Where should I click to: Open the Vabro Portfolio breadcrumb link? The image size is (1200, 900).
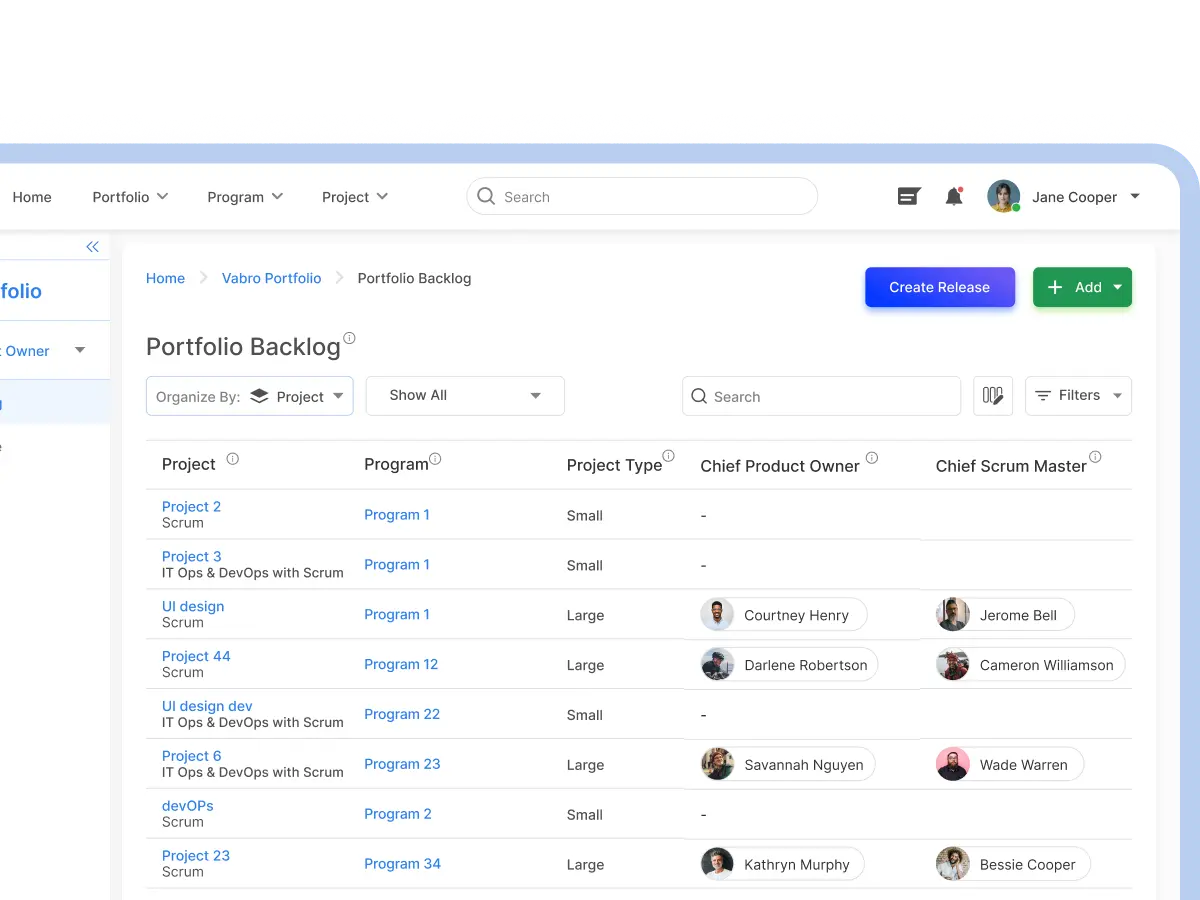click(x=271, y=278)
